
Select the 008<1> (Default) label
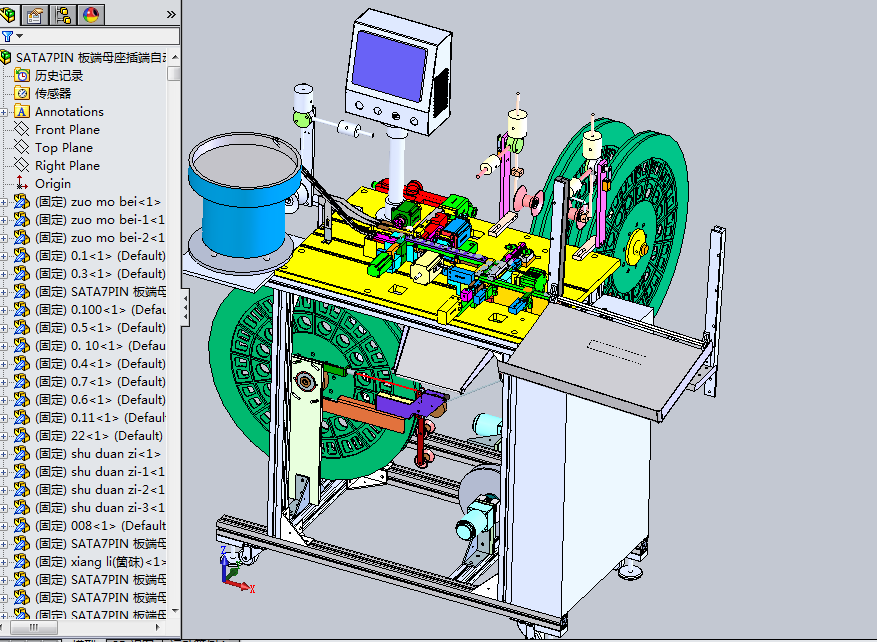click(x=100, y=526)
